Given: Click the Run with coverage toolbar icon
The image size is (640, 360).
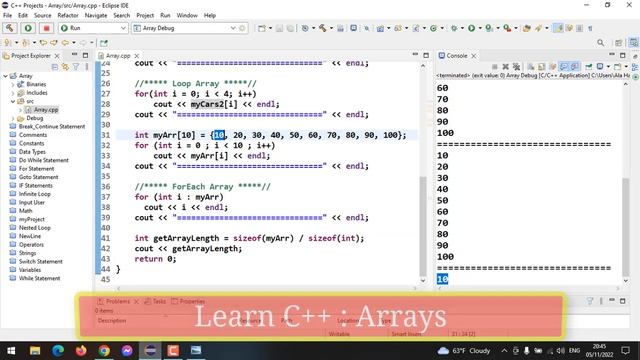Looking at the screenshot, I should 489,28.
